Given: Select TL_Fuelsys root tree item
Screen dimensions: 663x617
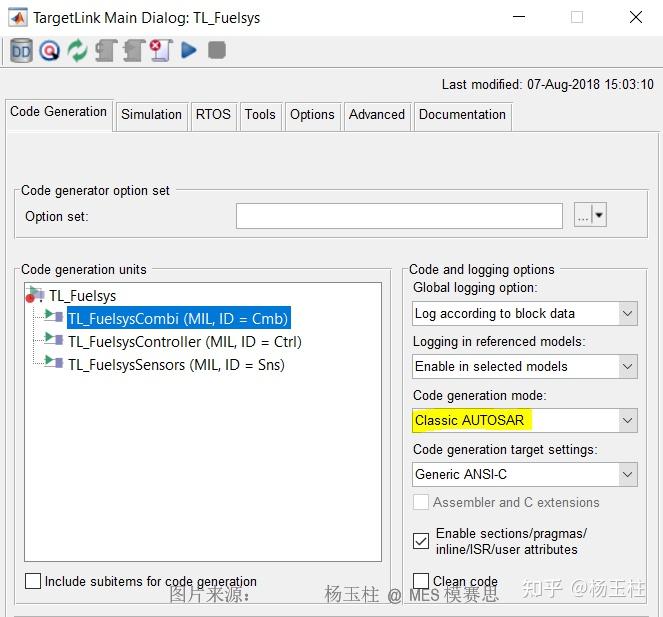Looking at the screenshot, I should pyautogui.click(x=82, y=296).
